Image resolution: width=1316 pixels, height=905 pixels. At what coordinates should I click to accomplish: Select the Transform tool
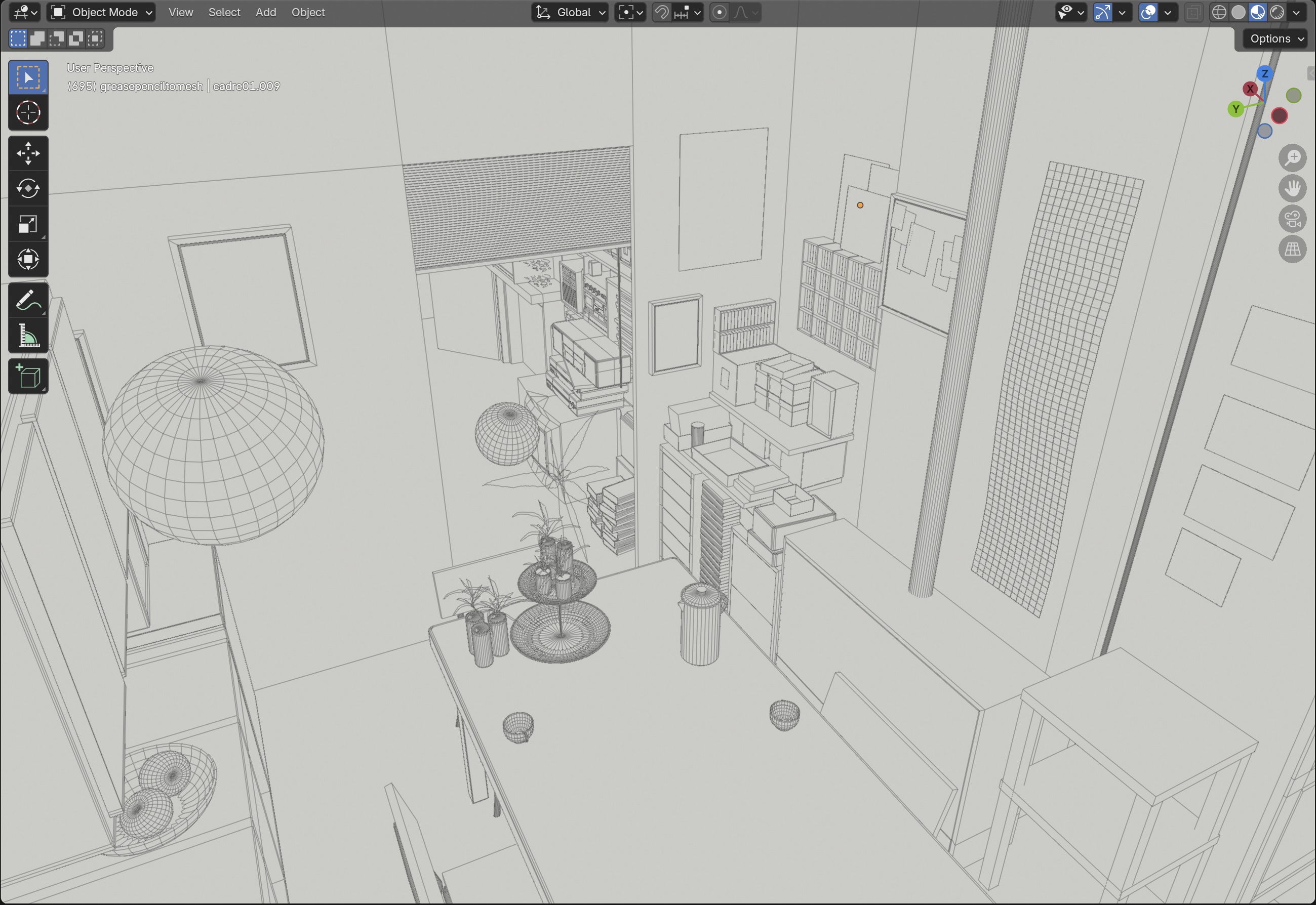click(x=28, y=260)
